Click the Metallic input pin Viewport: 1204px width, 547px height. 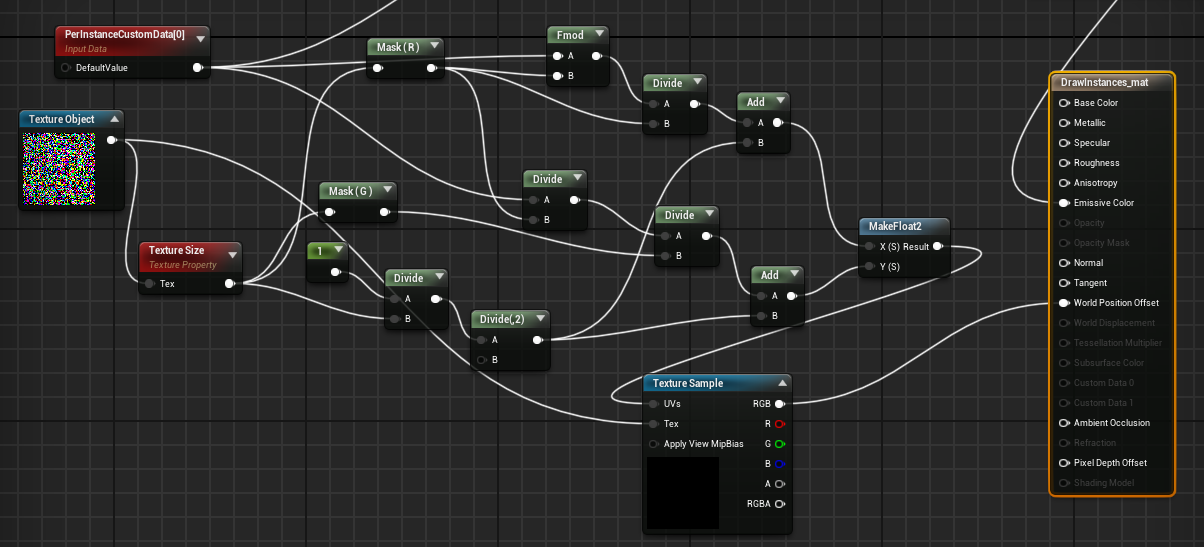[1063, 123]
